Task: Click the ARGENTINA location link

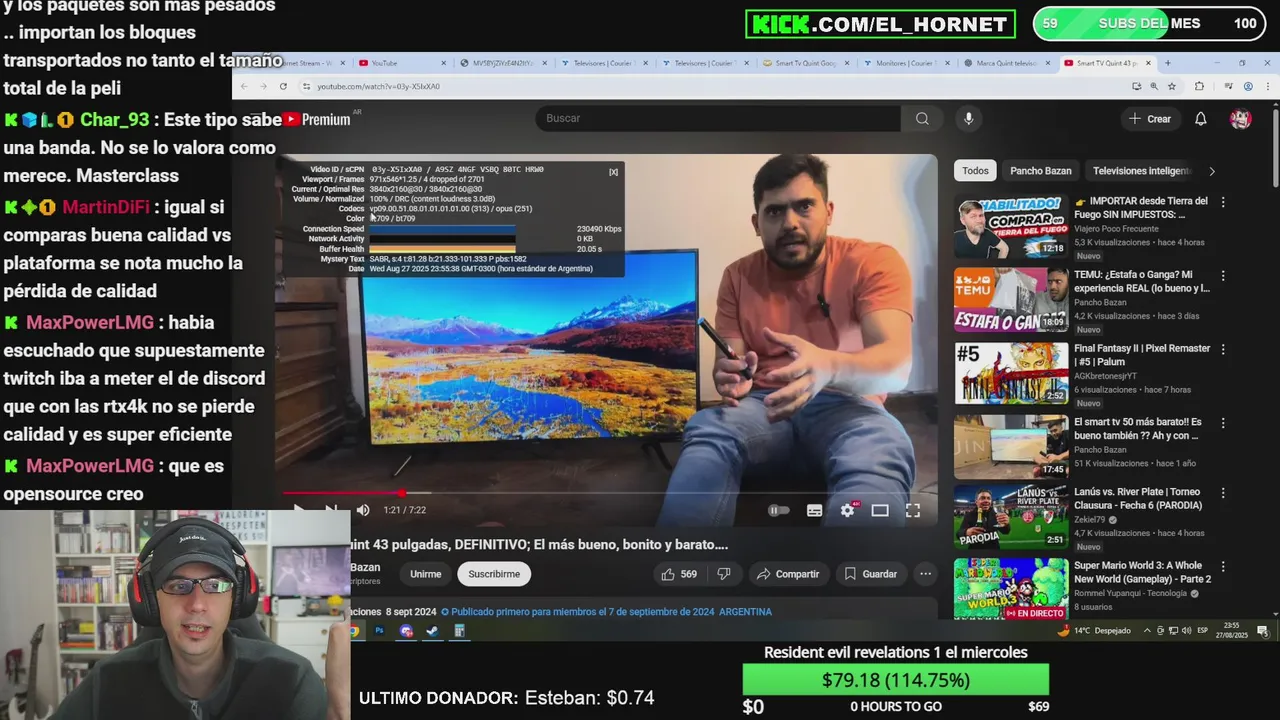Action: 745,612
